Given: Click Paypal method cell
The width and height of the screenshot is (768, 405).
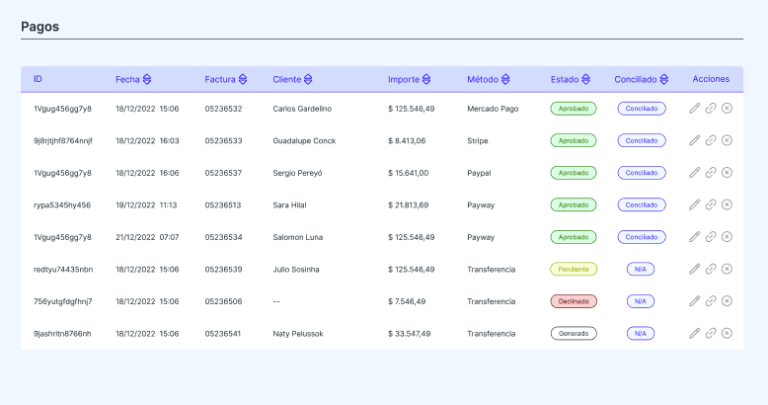Looking at the screenshot, I should 479,173.
